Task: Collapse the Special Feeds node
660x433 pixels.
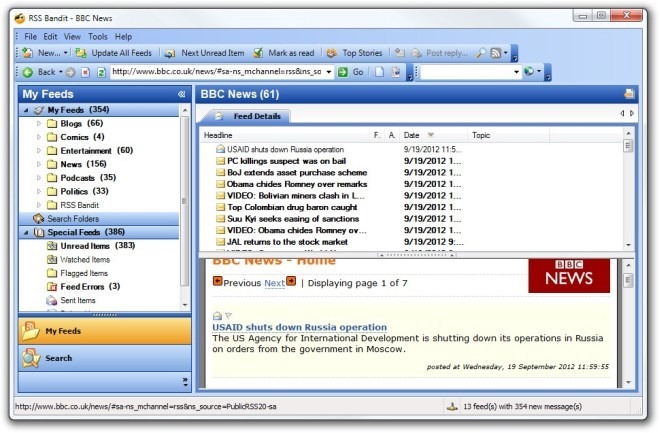Action: click(x=26, y=232)
